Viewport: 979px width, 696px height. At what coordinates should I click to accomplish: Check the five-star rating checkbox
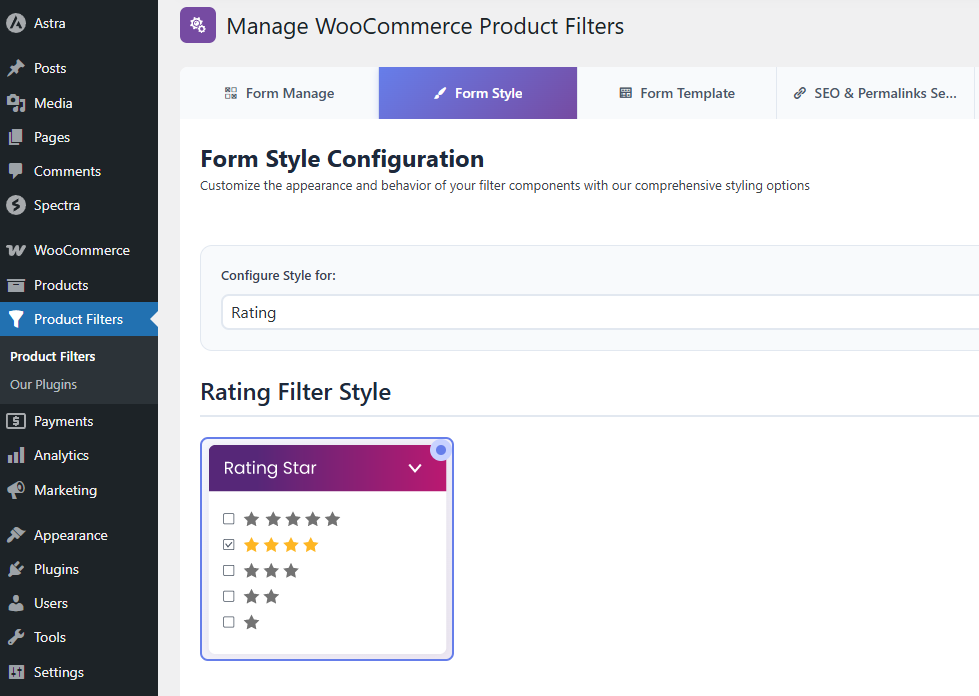tap(229, 519)
